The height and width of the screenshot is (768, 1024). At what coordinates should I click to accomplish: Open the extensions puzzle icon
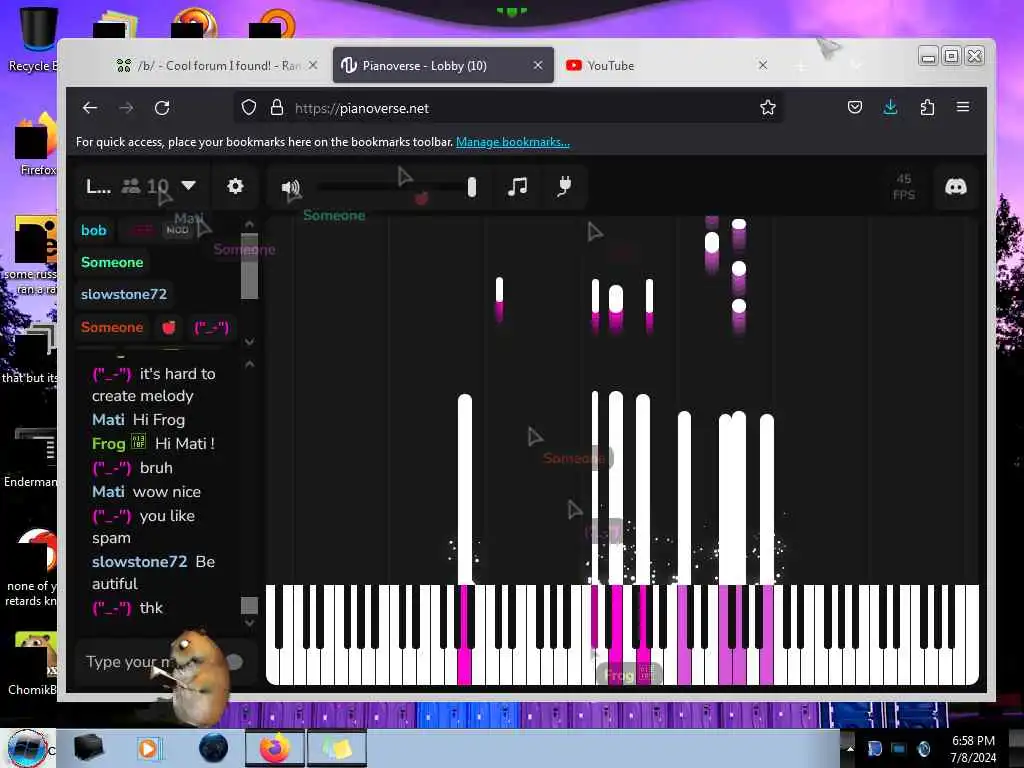(927, 108)
